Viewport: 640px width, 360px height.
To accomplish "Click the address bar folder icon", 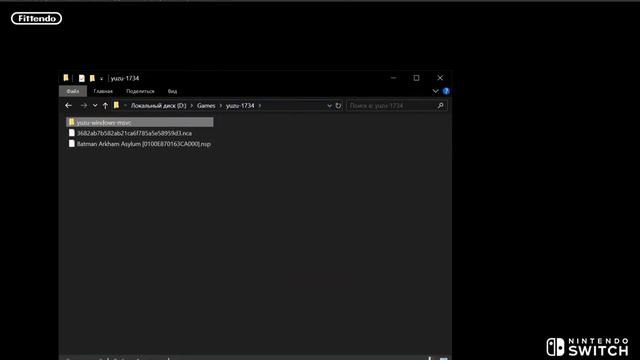I will point(116,105).
